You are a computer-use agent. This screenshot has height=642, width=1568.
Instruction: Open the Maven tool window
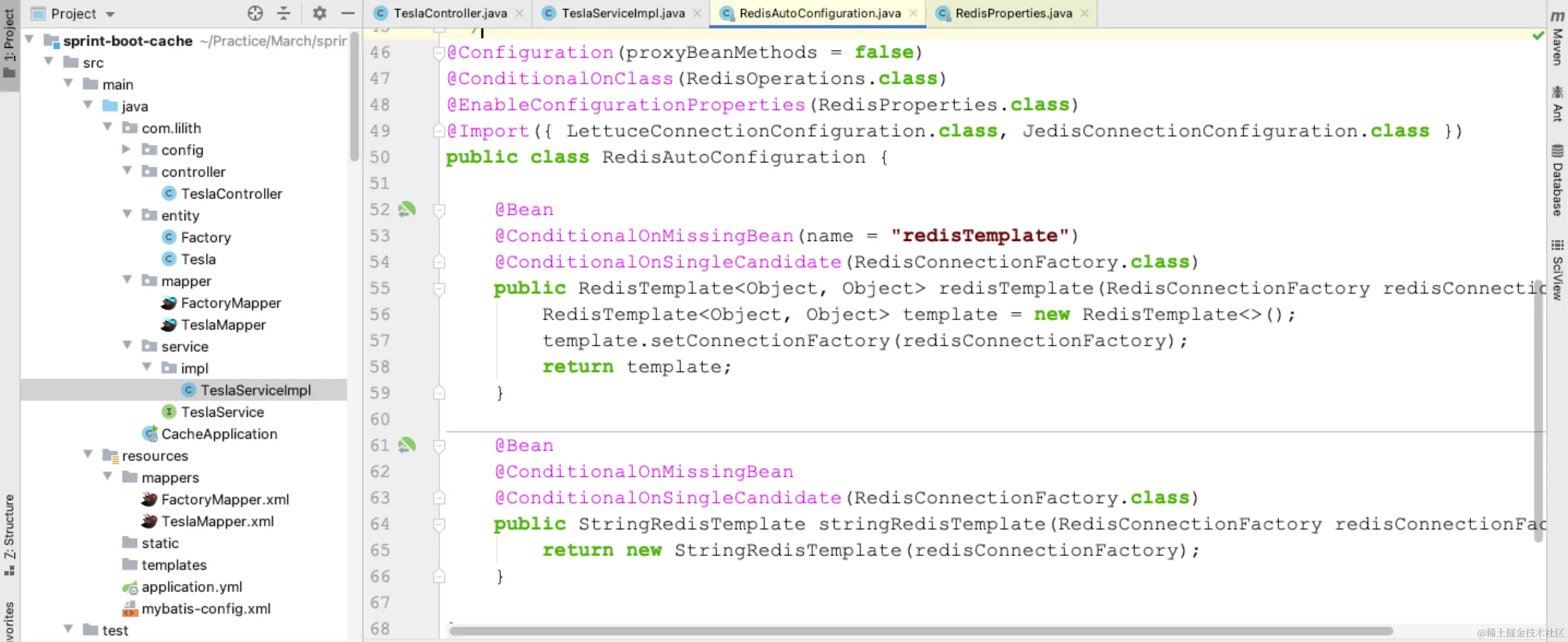[x=1557, y=37]
